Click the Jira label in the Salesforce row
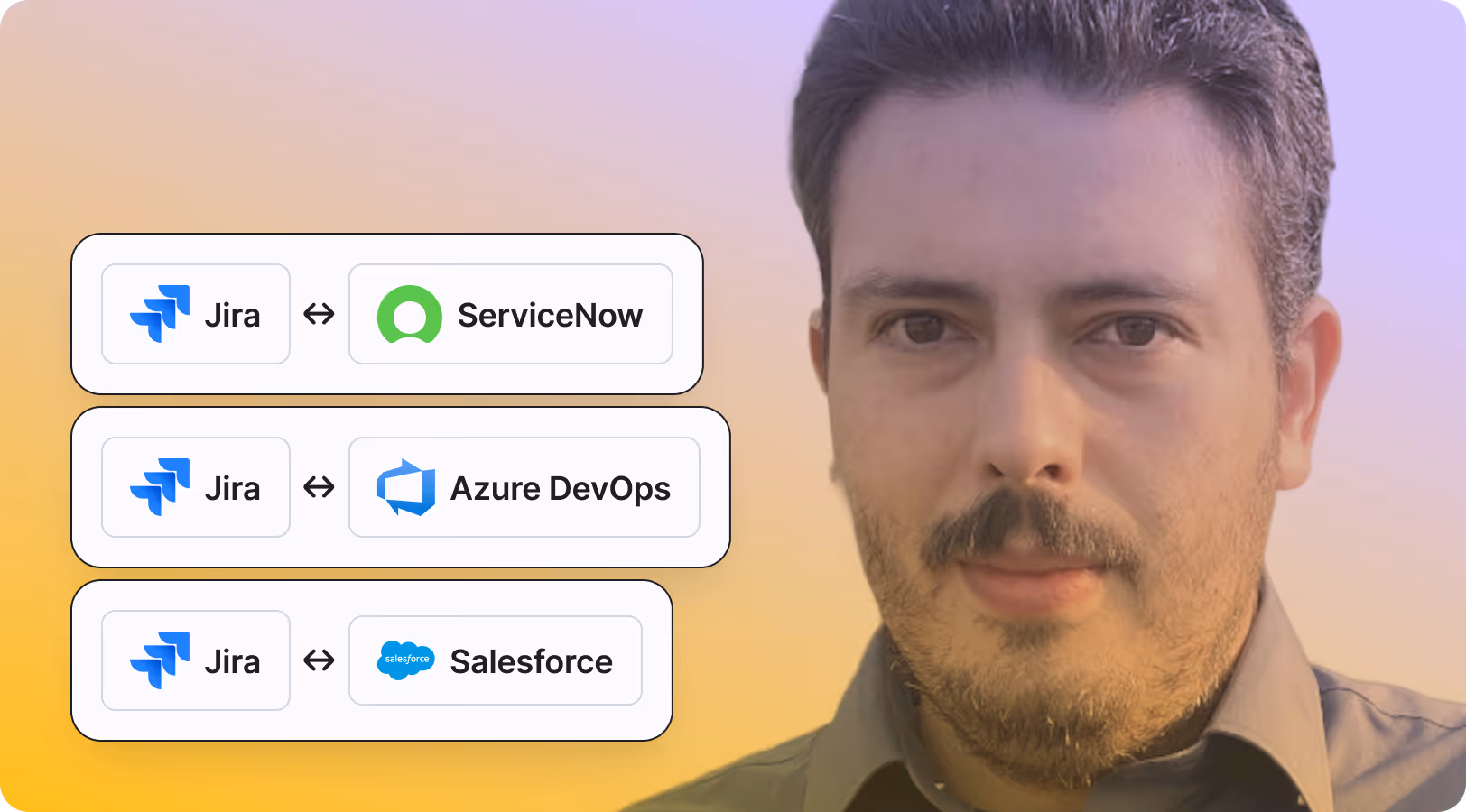Image resolution: width=1466 pixels, height=812 pixels. pos(232,662)
